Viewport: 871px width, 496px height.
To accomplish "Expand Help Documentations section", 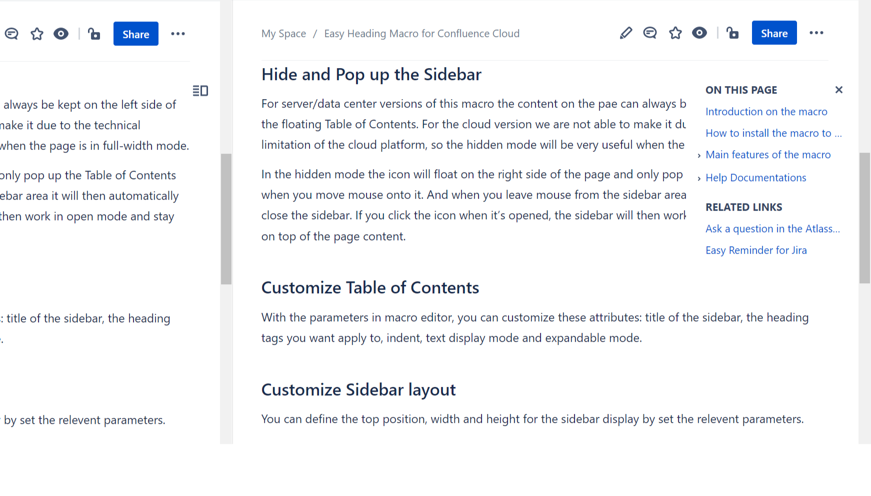I will pos(699,179).
